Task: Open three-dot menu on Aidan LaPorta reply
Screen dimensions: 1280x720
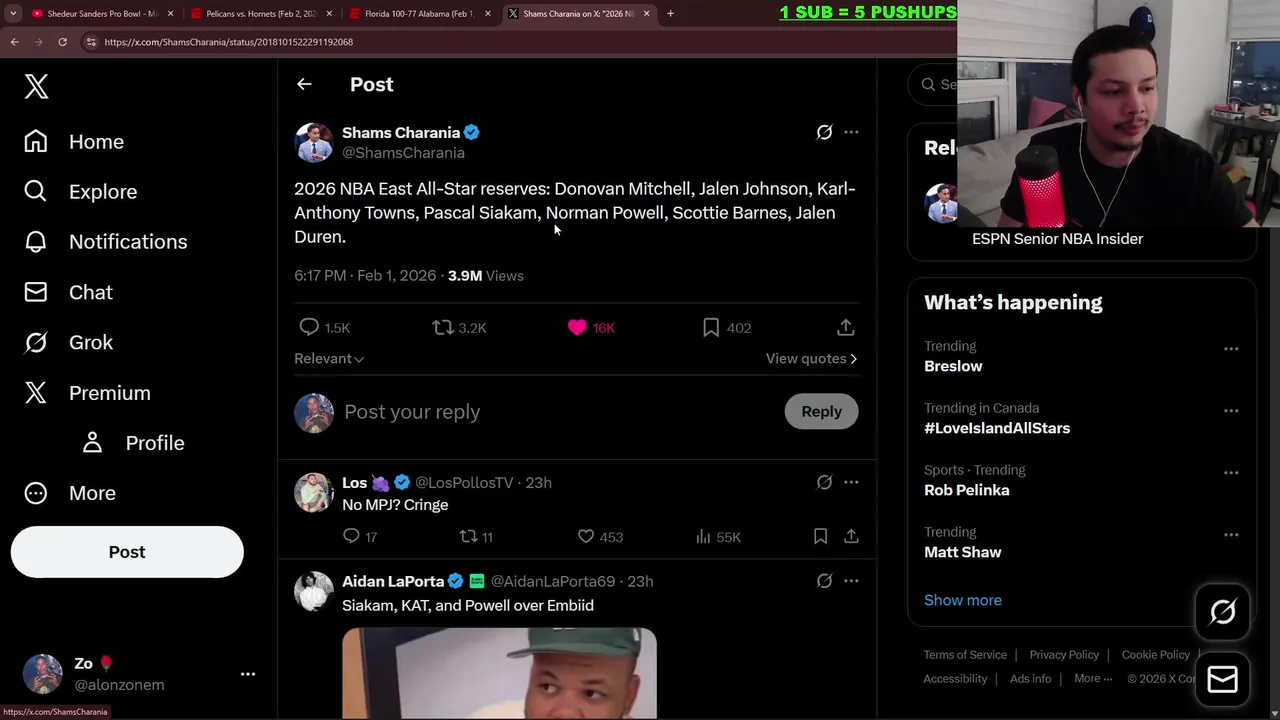Action: 851,581
